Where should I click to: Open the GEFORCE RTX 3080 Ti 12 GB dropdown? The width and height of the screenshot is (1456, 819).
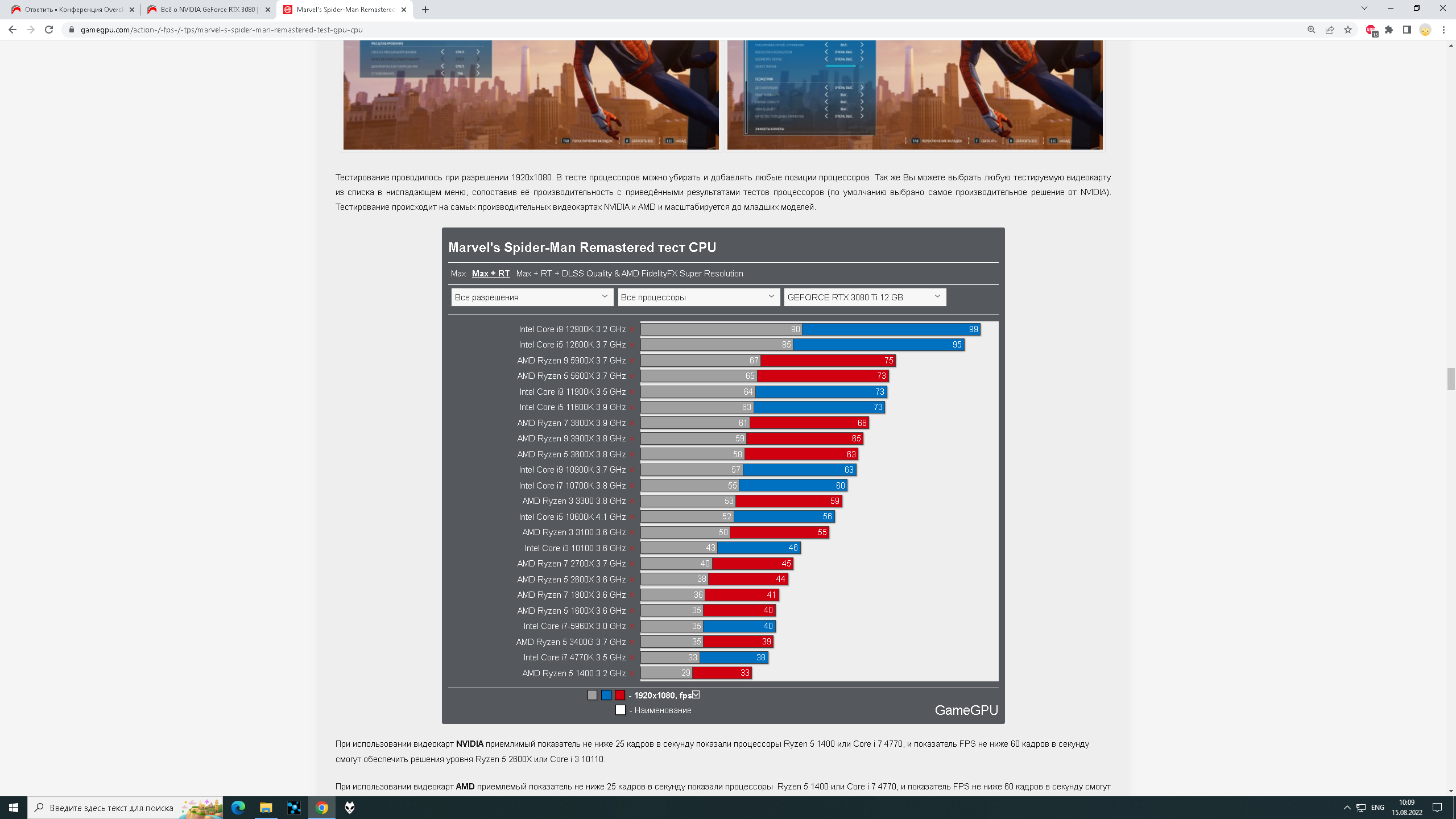tap(864, 297)
